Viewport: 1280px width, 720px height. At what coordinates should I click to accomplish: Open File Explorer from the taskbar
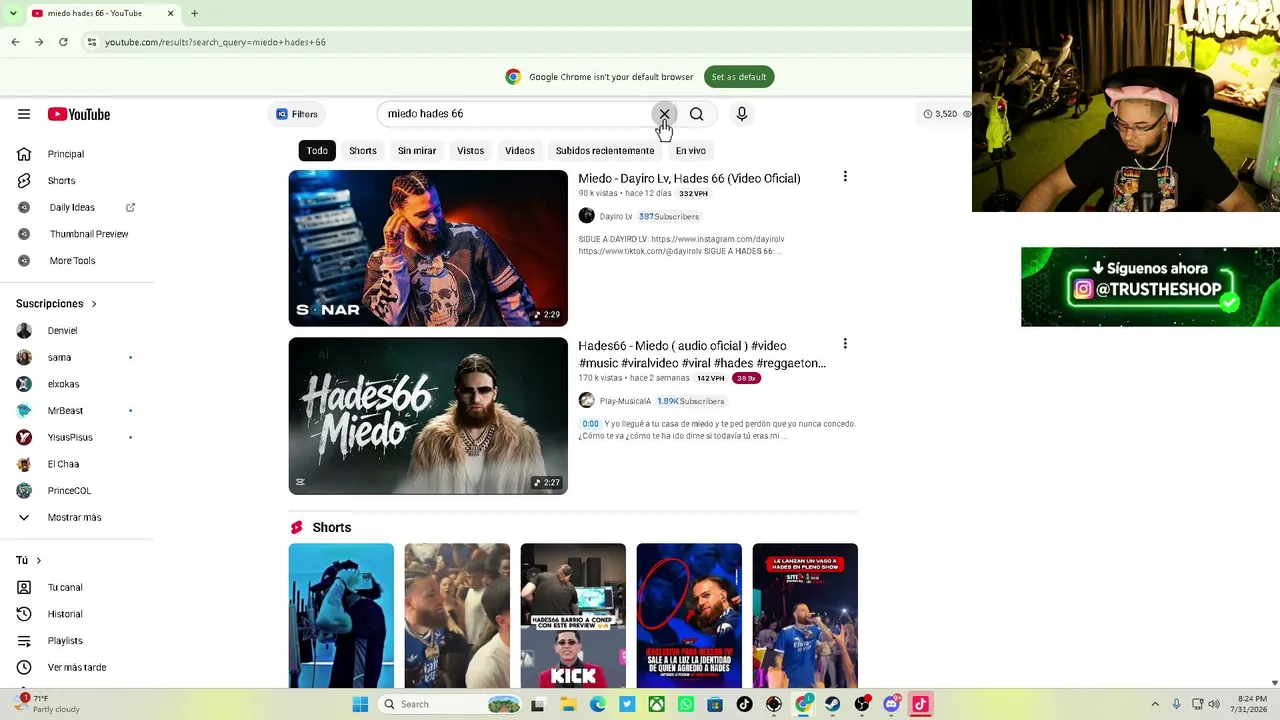(568, 704)
